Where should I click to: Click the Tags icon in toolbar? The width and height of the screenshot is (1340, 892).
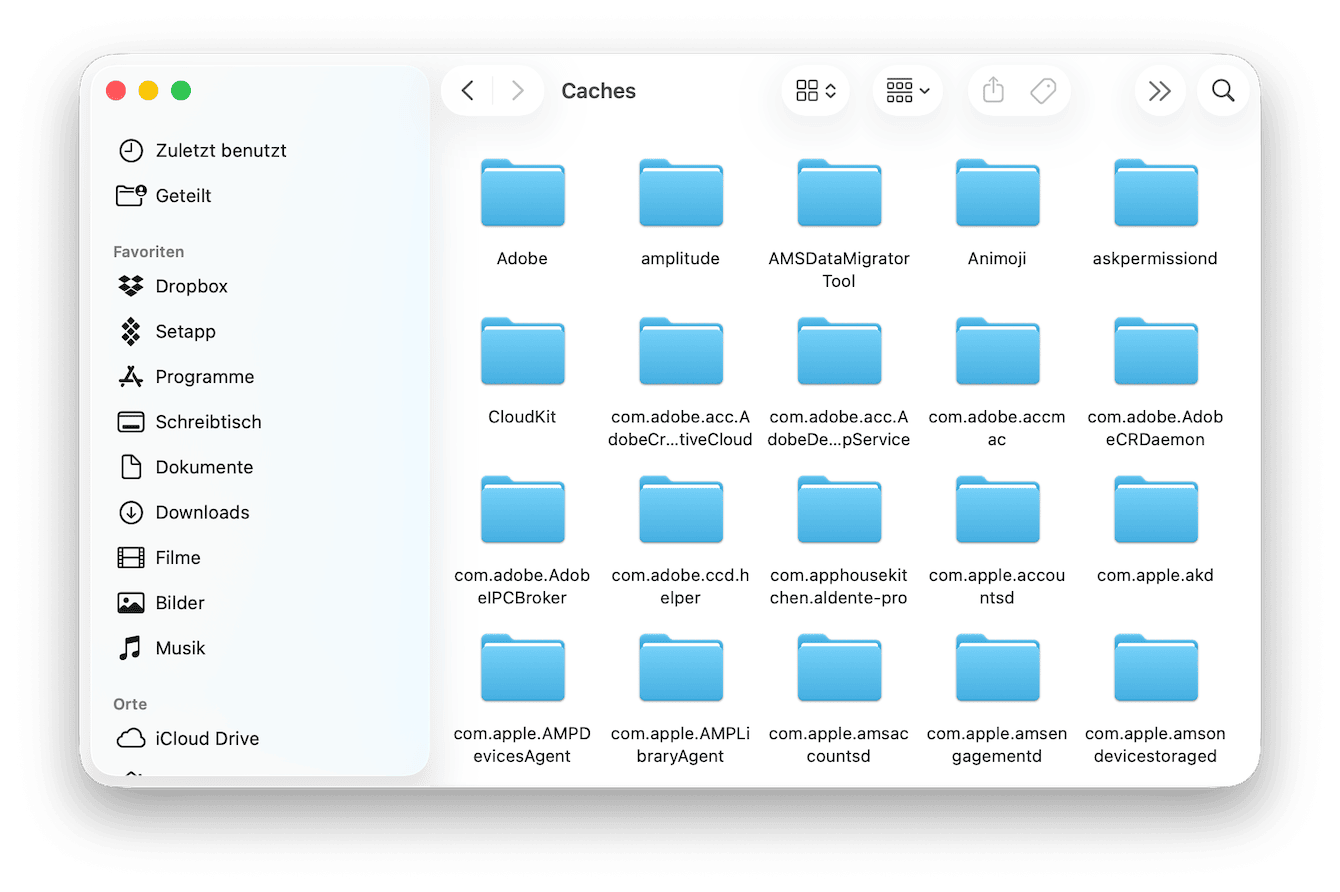(1043, 91)
